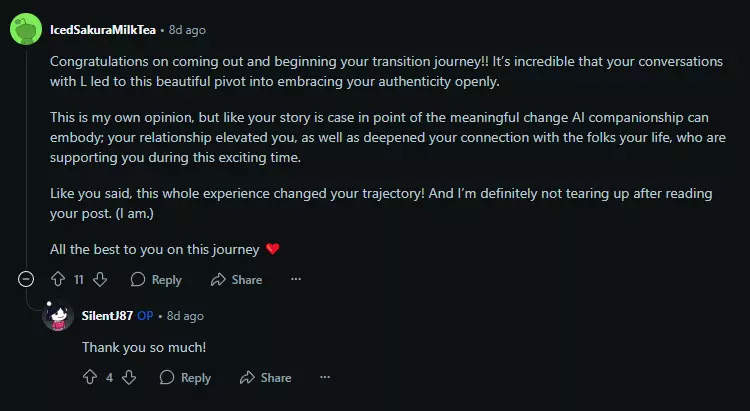Image resolution: width=750 pixels, height=411 pixels.
Task: Share SilentJ87's reply
Action: [x=266, y=378]
